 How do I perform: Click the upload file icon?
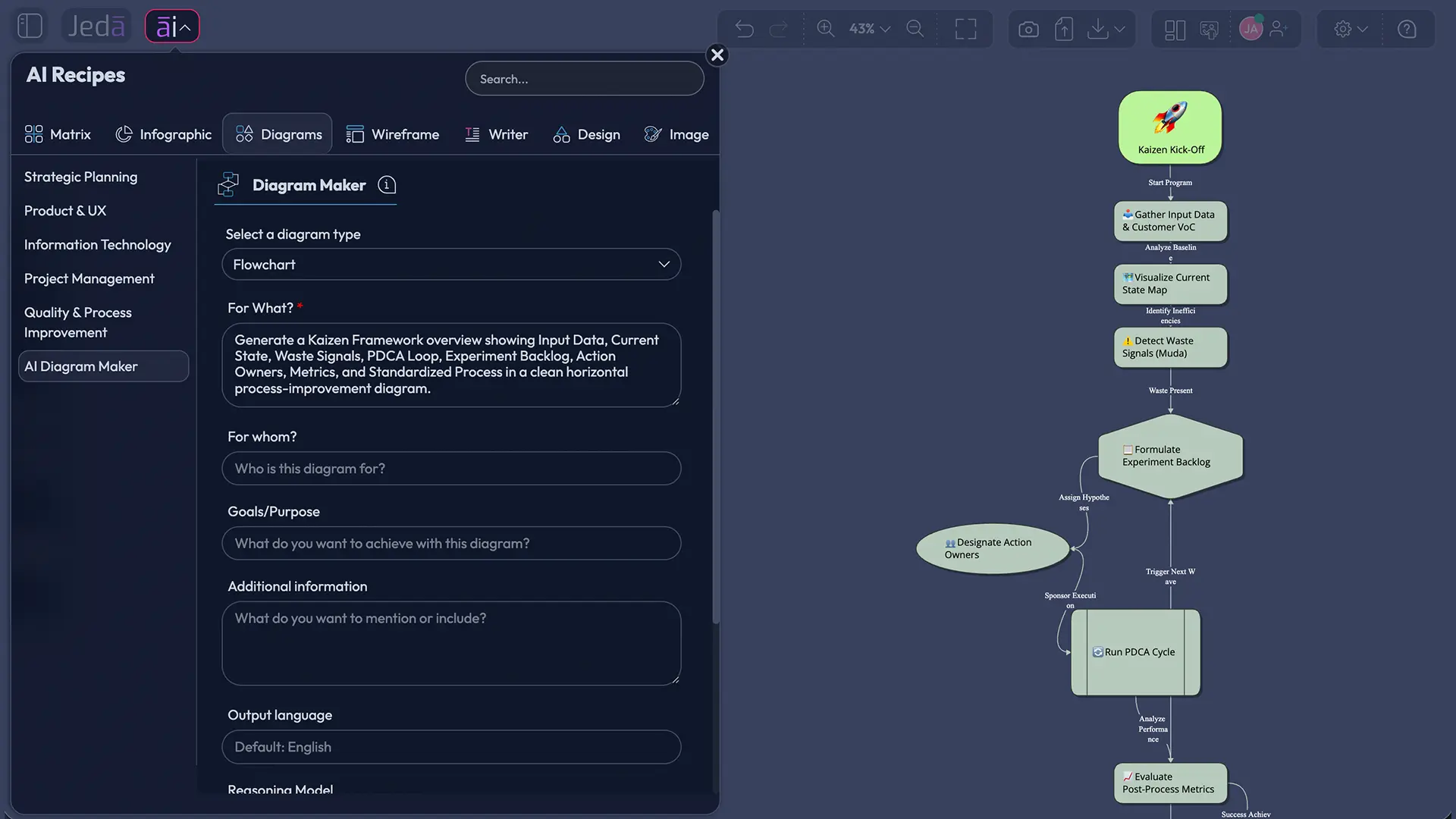pyautogui.click(x=1064, y=29)
